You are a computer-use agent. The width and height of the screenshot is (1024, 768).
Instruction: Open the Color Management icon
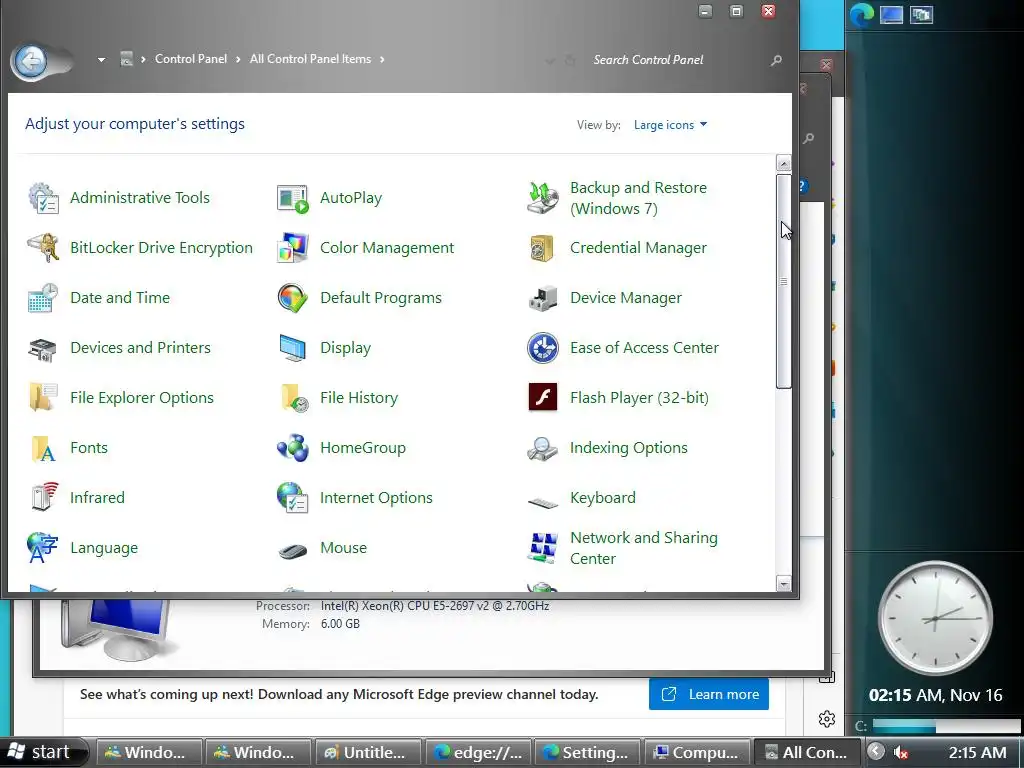point(293,248)
